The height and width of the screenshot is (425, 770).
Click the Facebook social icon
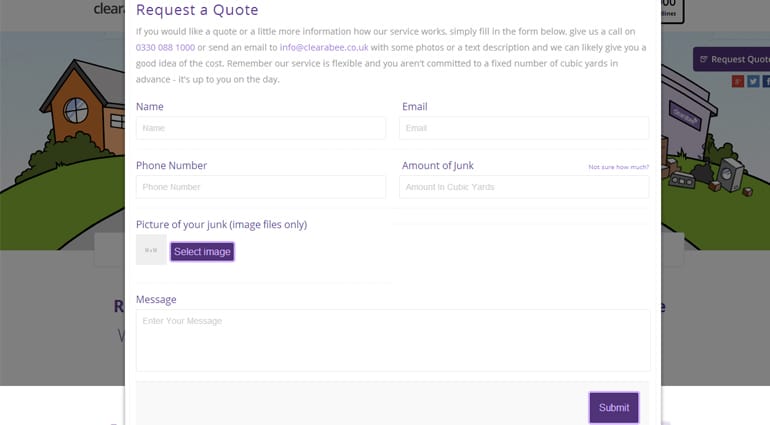[x=765, y=81]
